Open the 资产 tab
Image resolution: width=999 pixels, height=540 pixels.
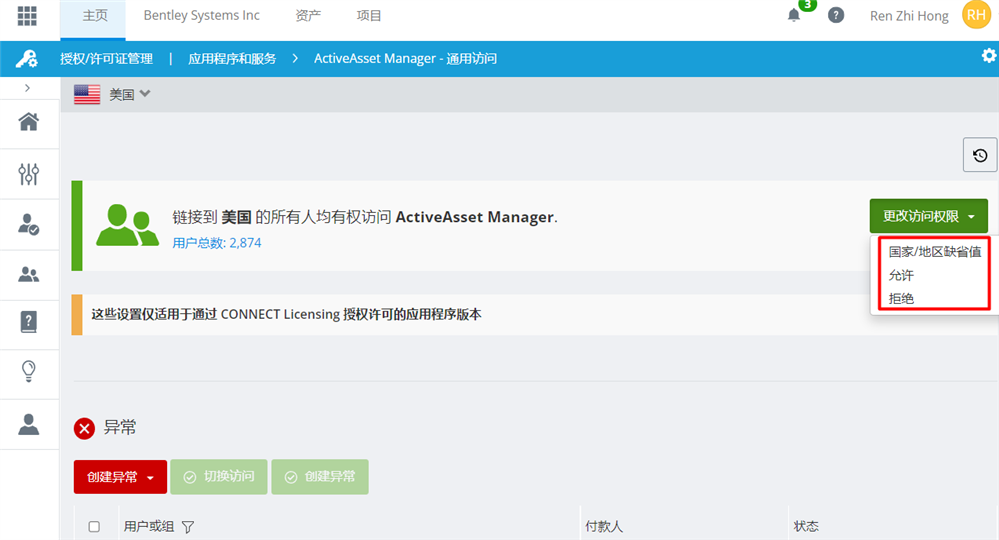pyautogui.click(x=308, y=15)
